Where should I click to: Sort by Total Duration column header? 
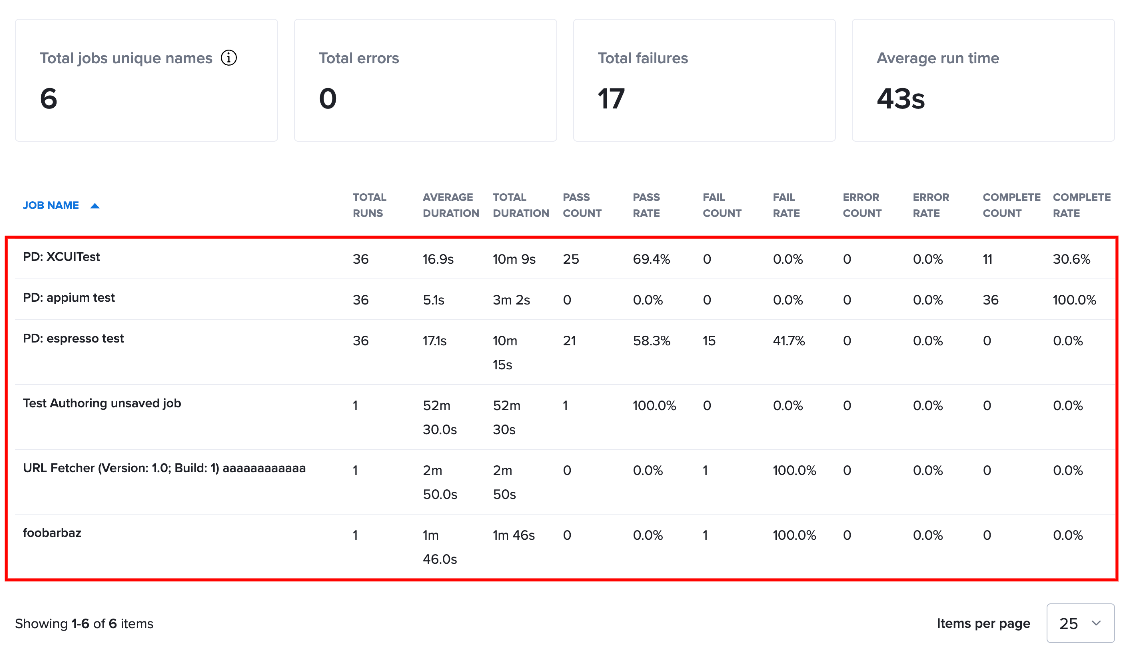521,205
